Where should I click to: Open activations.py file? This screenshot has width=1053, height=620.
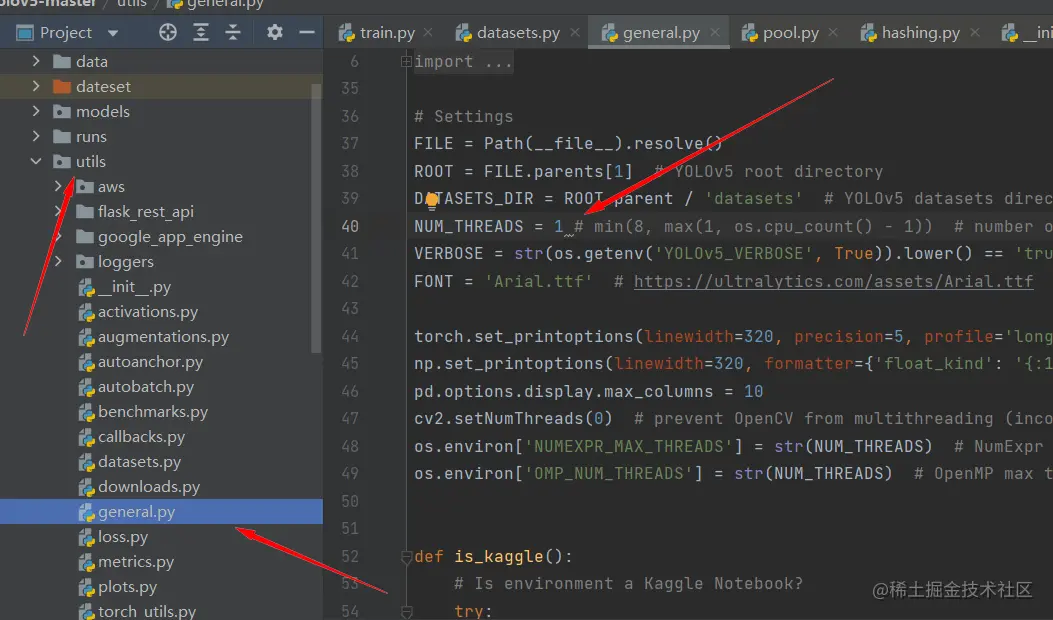click(148, 312)
